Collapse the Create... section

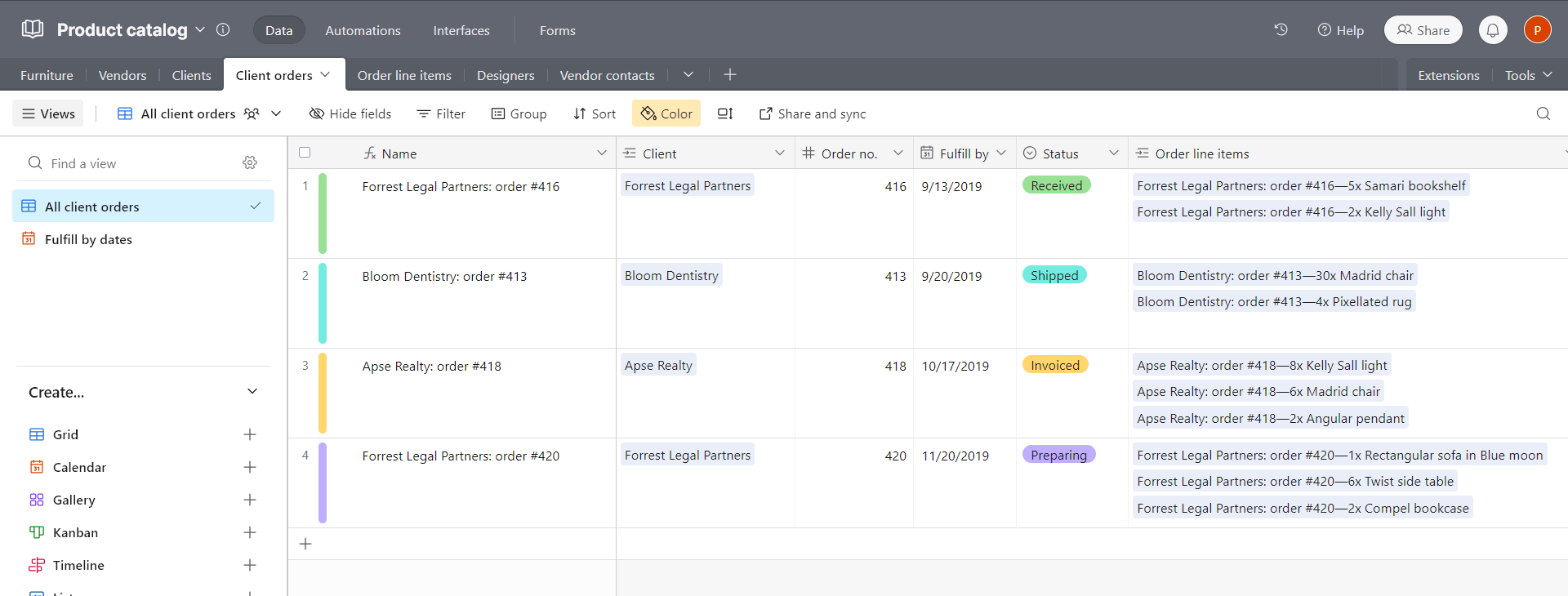tap(252, 392)
